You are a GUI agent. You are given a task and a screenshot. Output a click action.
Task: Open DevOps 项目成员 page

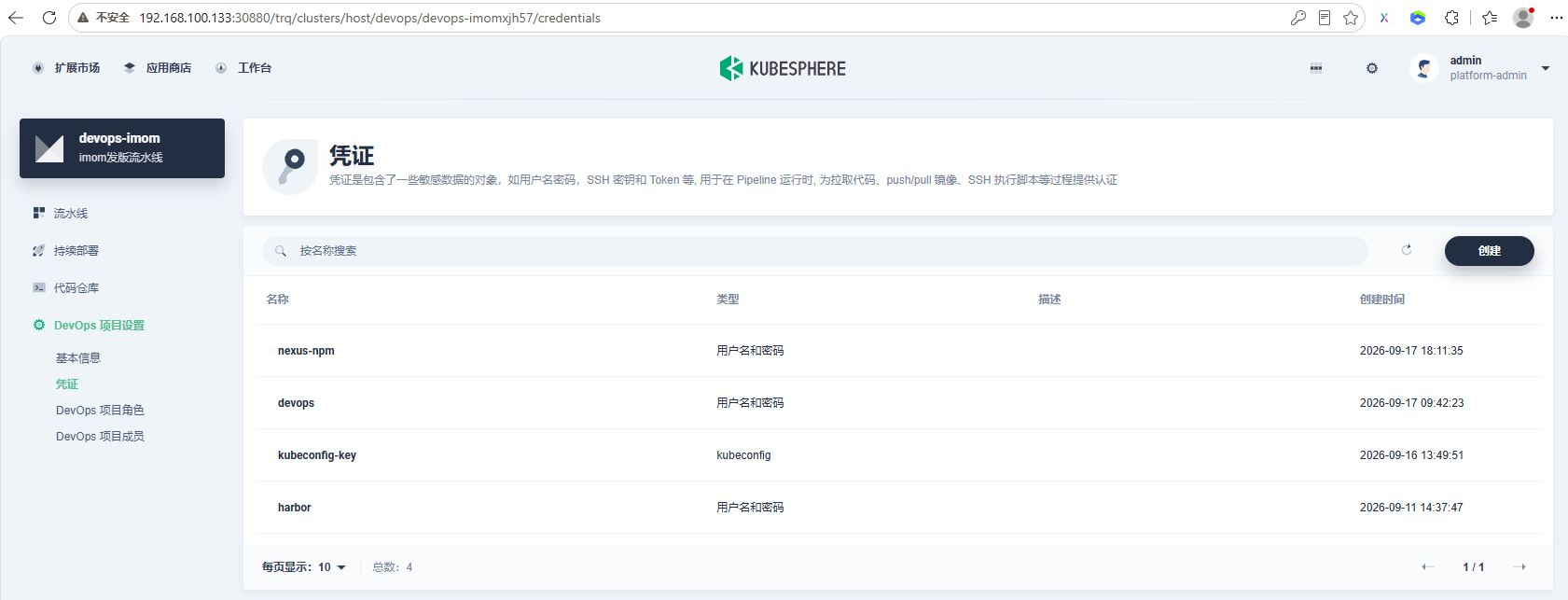100,437
